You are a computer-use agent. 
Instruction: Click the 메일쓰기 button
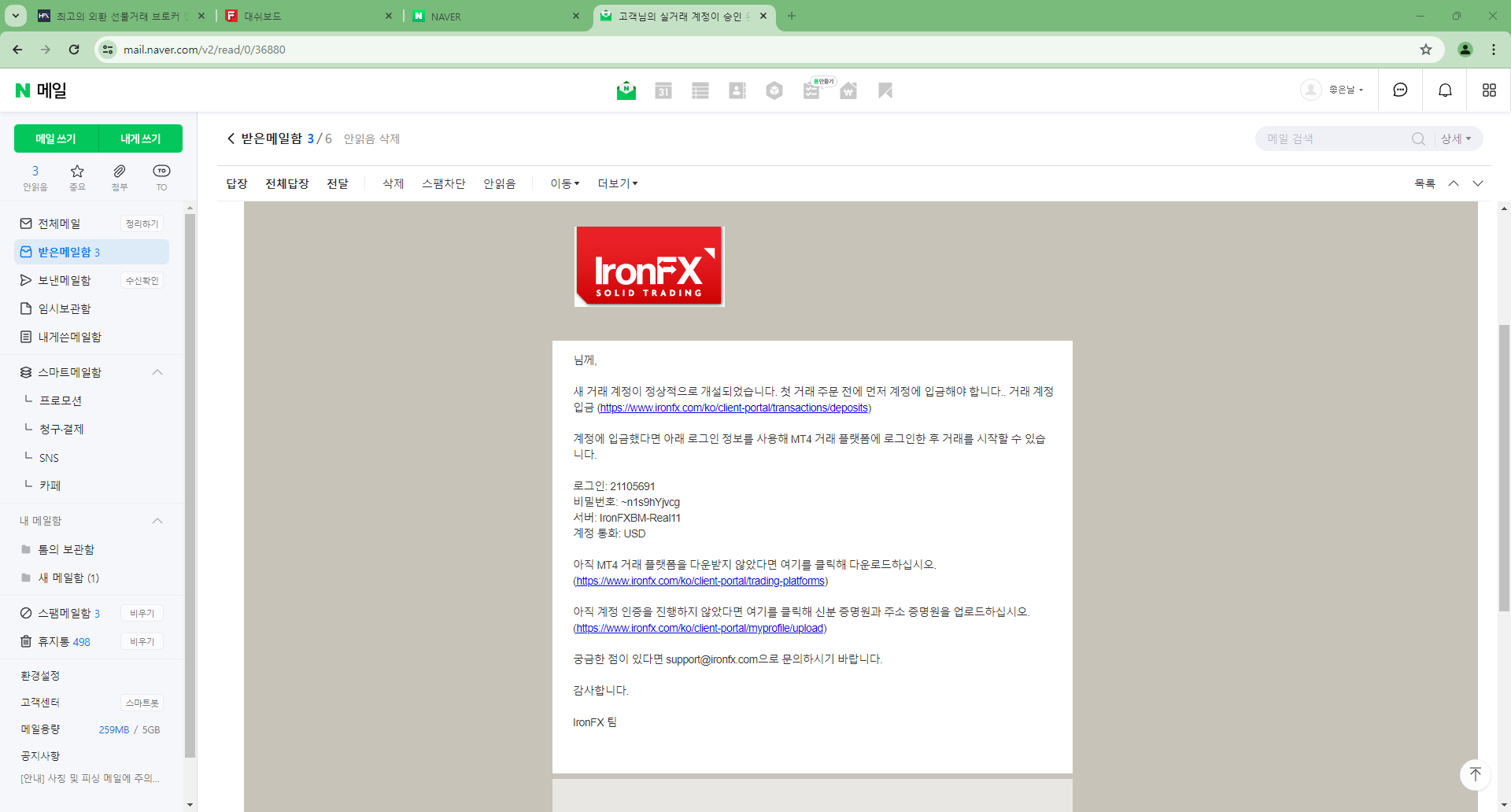pos(55,138)
